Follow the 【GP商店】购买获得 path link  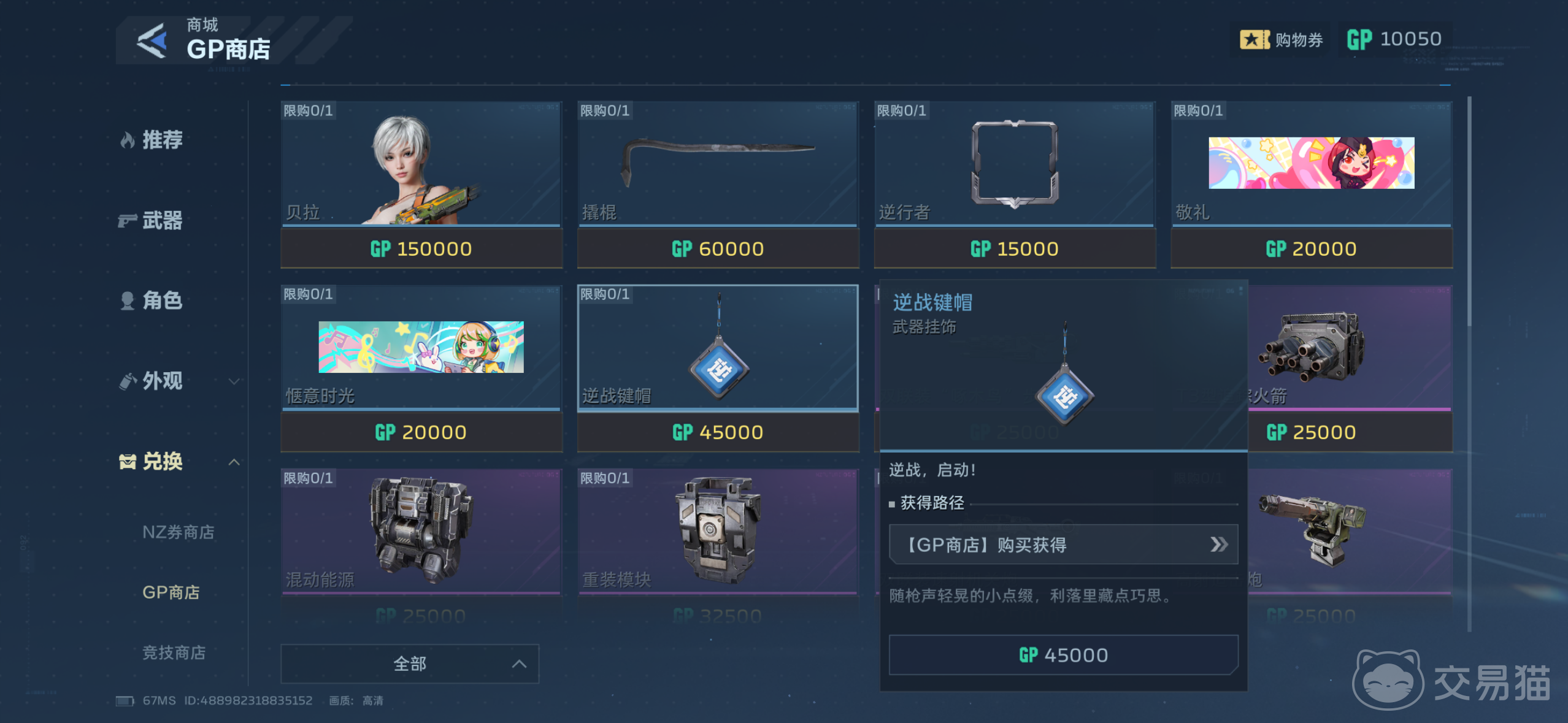[1063, 545]
